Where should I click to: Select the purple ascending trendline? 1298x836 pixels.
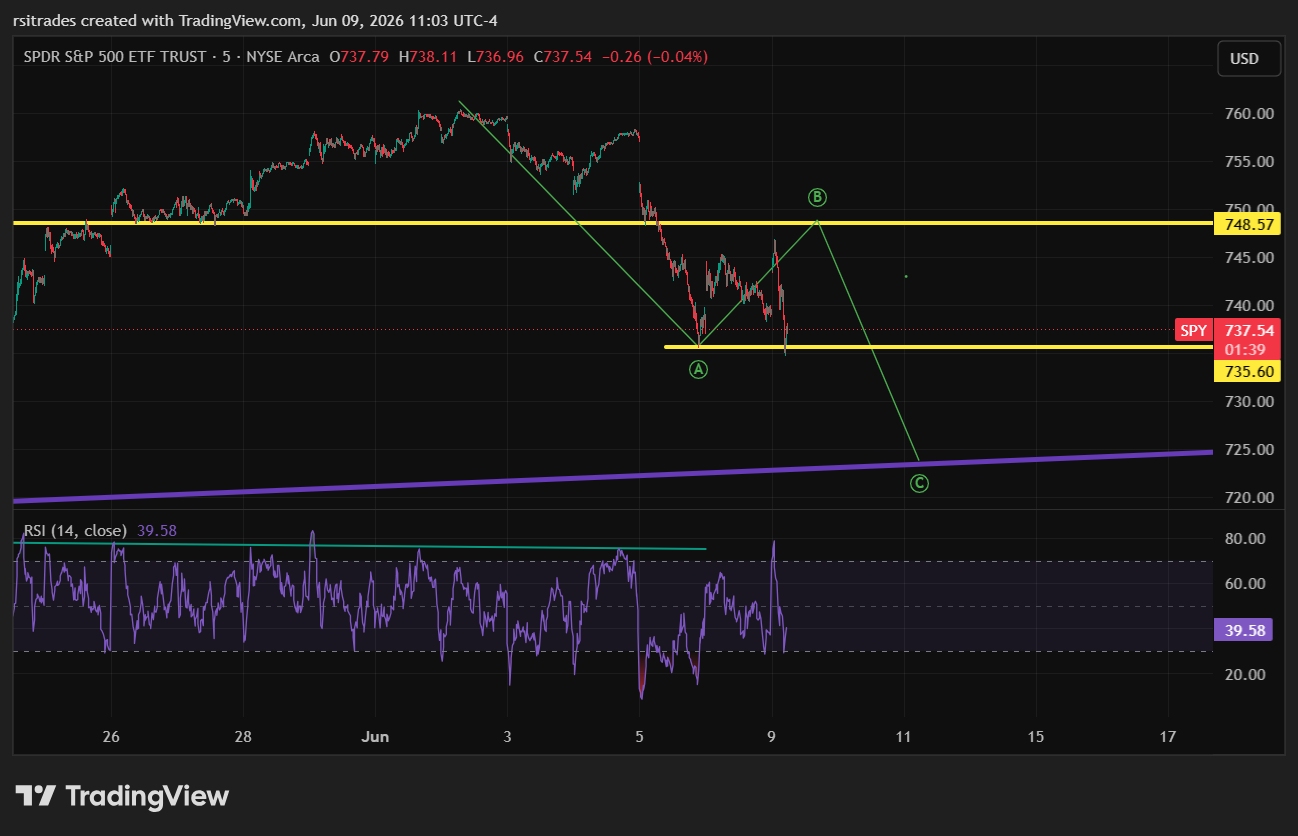(612, 476)
